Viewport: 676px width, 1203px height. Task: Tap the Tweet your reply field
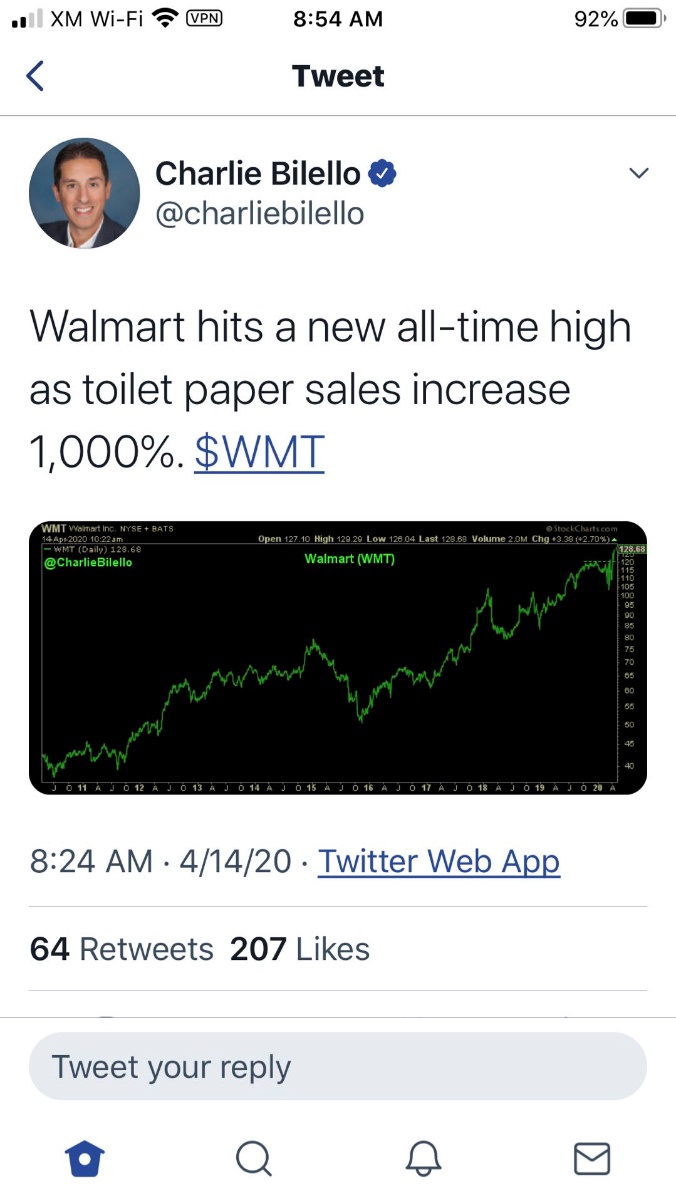(x=337, y=1067)
